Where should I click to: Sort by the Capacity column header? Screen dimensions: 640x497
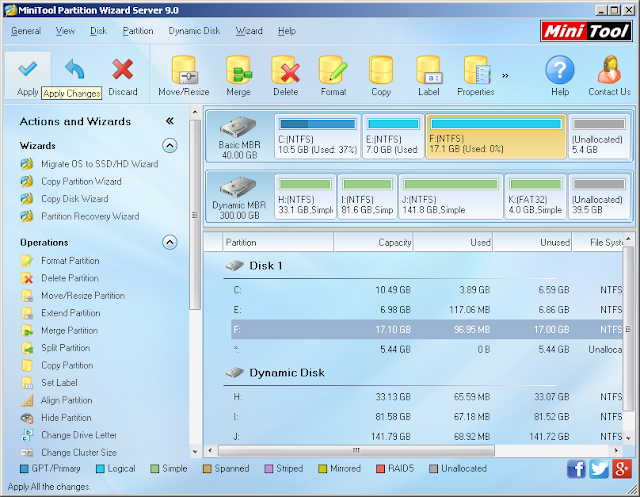(x=373, y=242)
